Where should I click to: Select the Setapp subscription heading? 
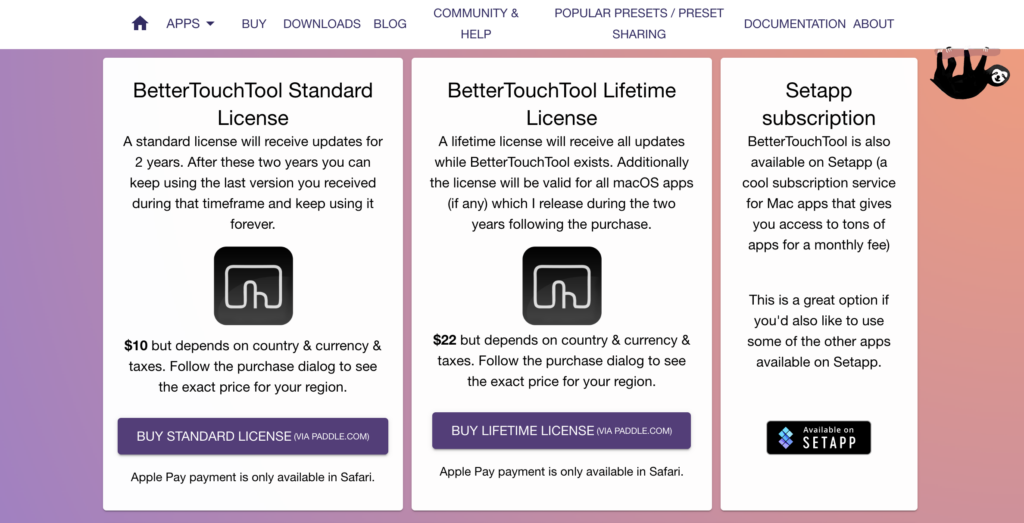[819, 104]
